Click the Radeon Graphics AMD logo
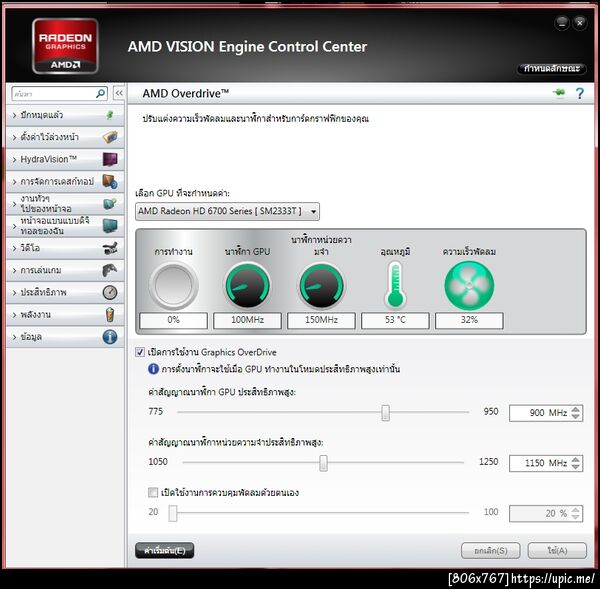The image size is (600, 589). (x=65, y=46)
